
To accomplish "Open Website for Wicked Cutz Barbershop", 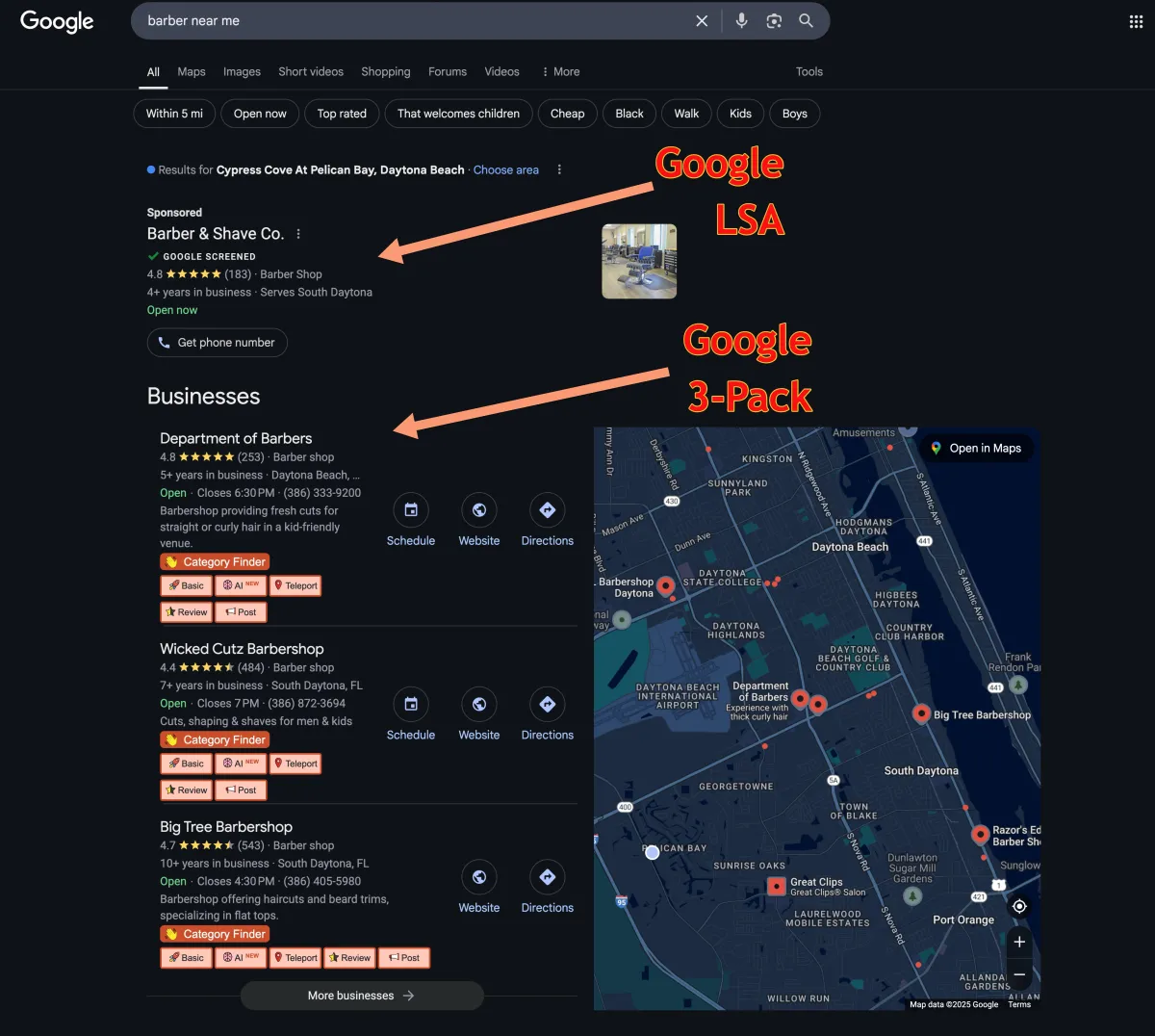I will (479, 705).
